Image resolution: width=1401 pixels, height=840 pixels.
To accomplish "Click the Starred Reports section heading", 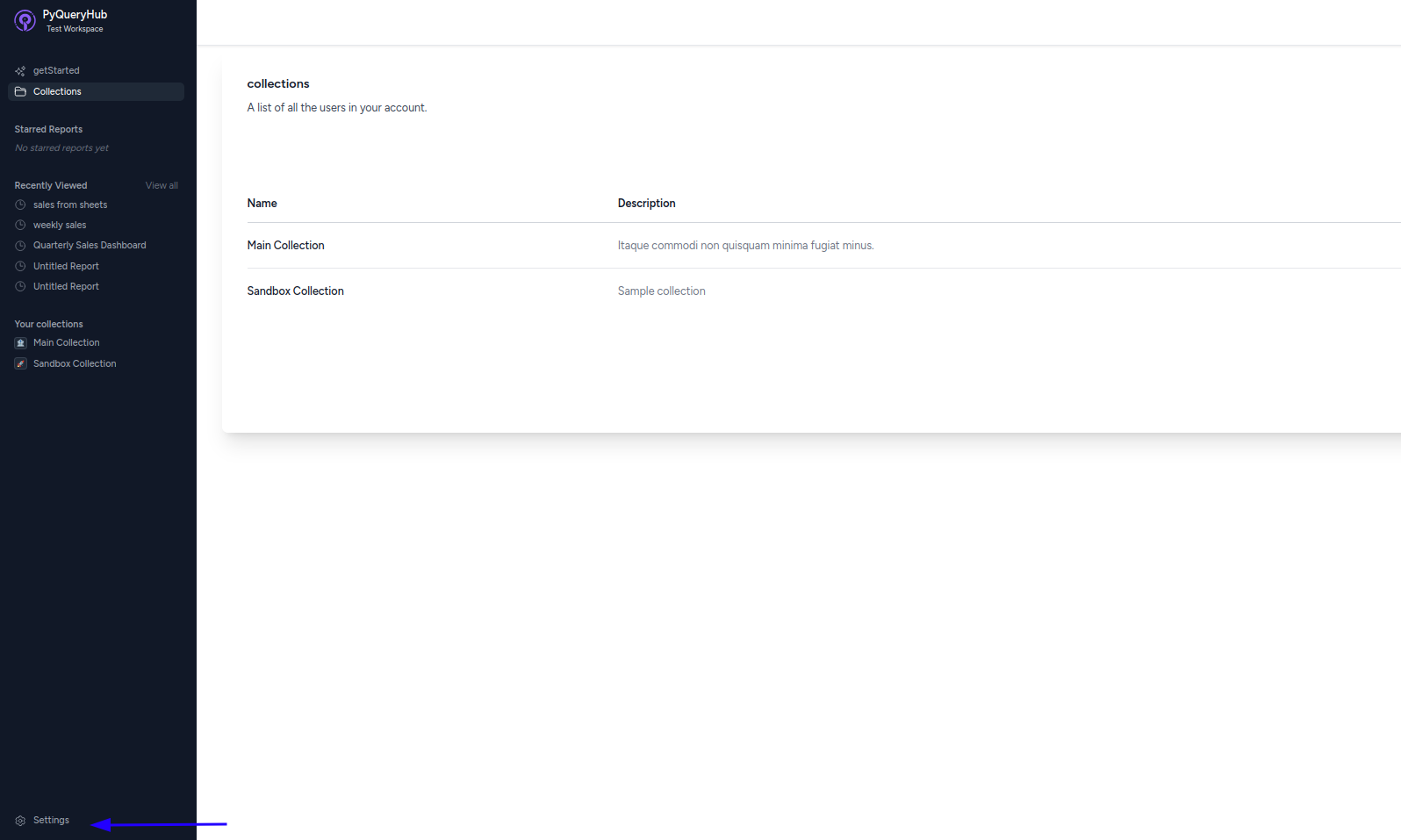I will (x=48, y=130).
